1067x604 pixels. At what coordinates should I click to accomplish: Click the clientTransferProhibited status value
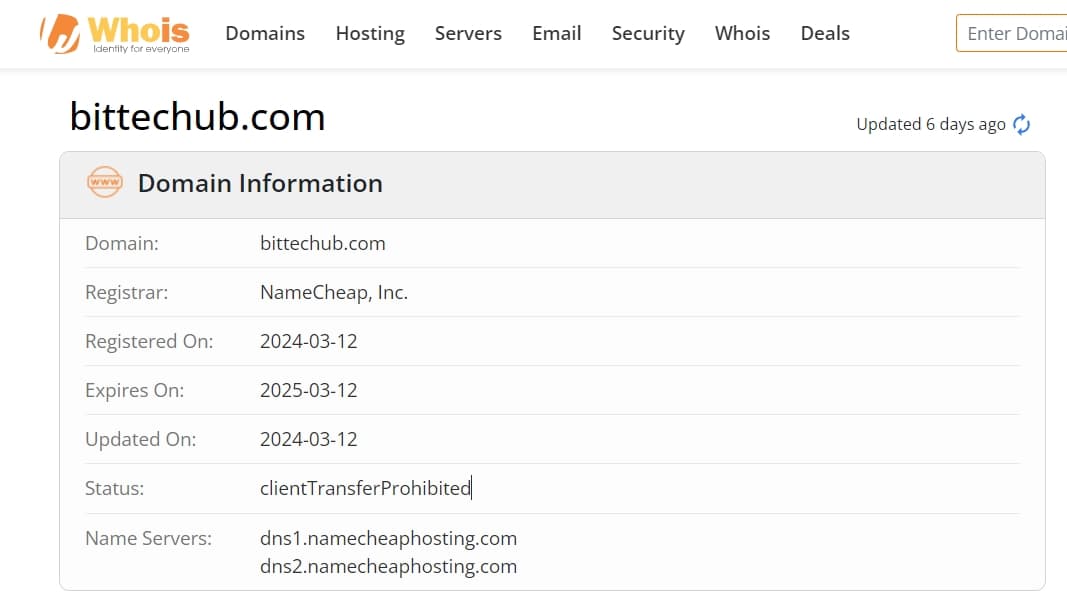365,488
